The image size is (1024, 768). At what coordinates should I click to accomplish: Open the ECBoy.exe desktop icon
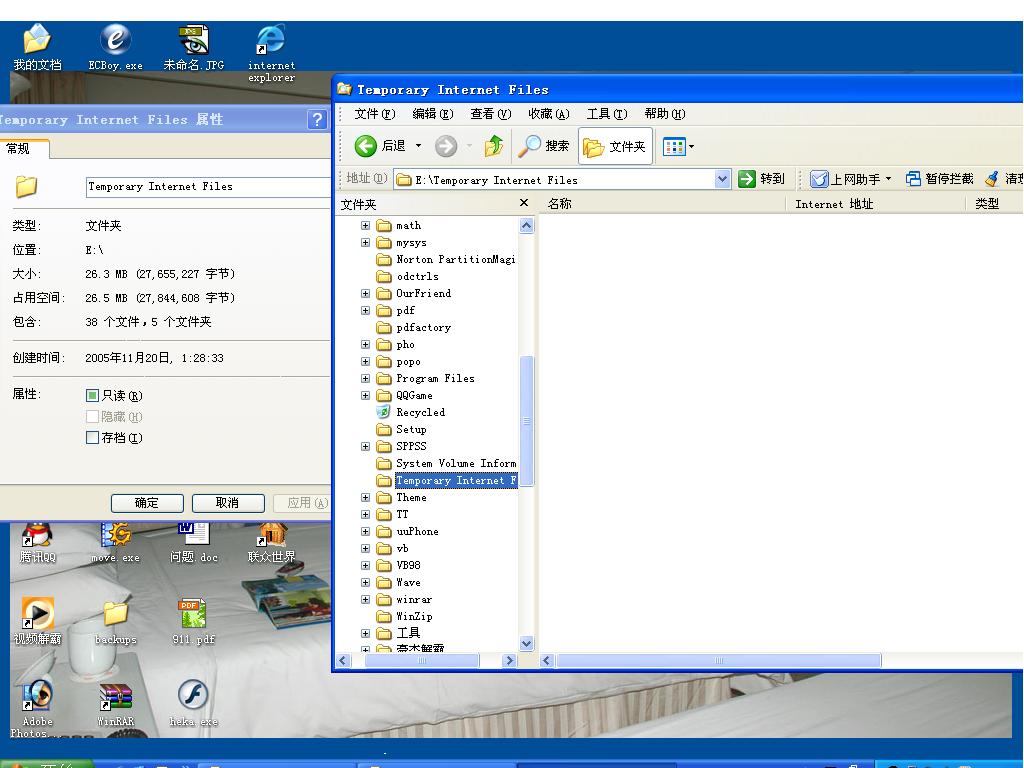pyautogui.click(x=115, y=40)
